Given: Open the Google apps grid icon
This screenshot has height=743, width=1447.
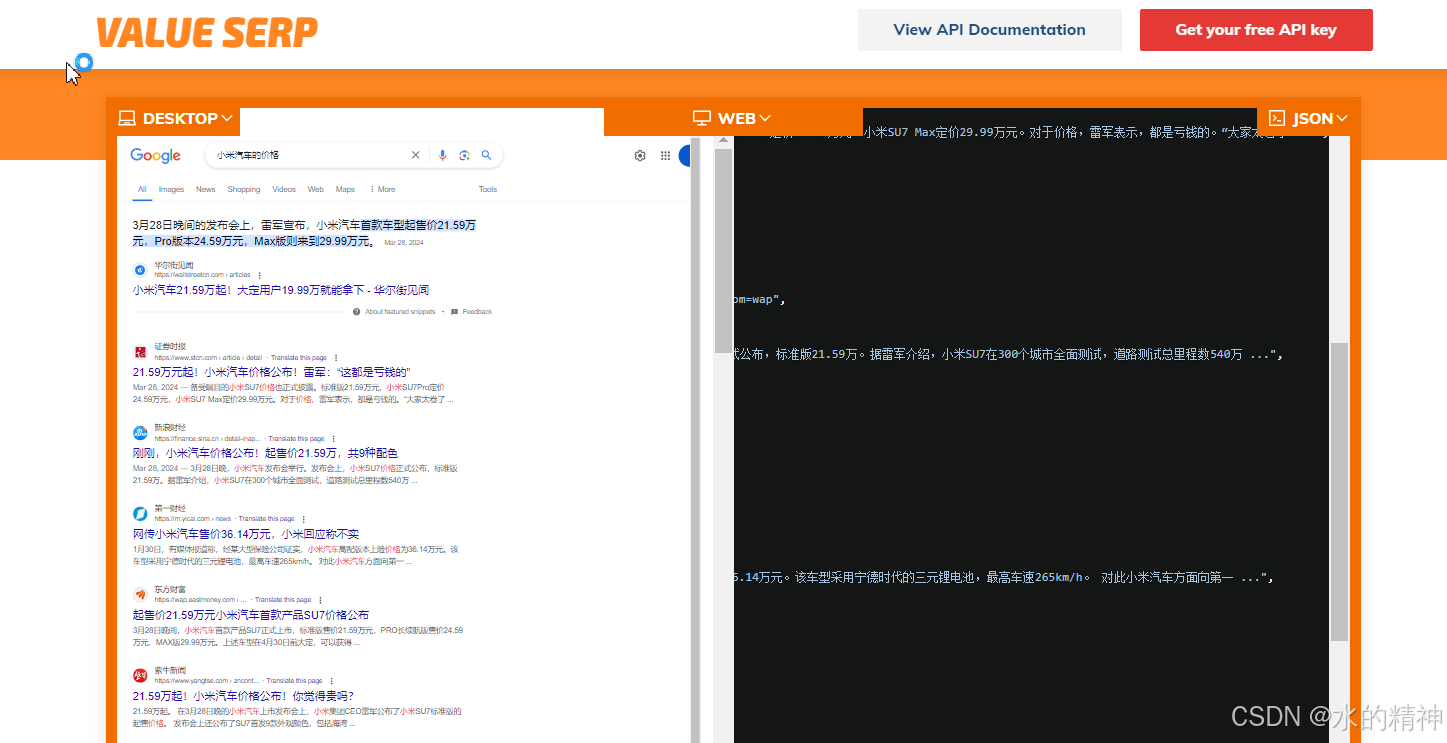Looking at the screenshot, I should pyautogui.click(x=665, y=155).
